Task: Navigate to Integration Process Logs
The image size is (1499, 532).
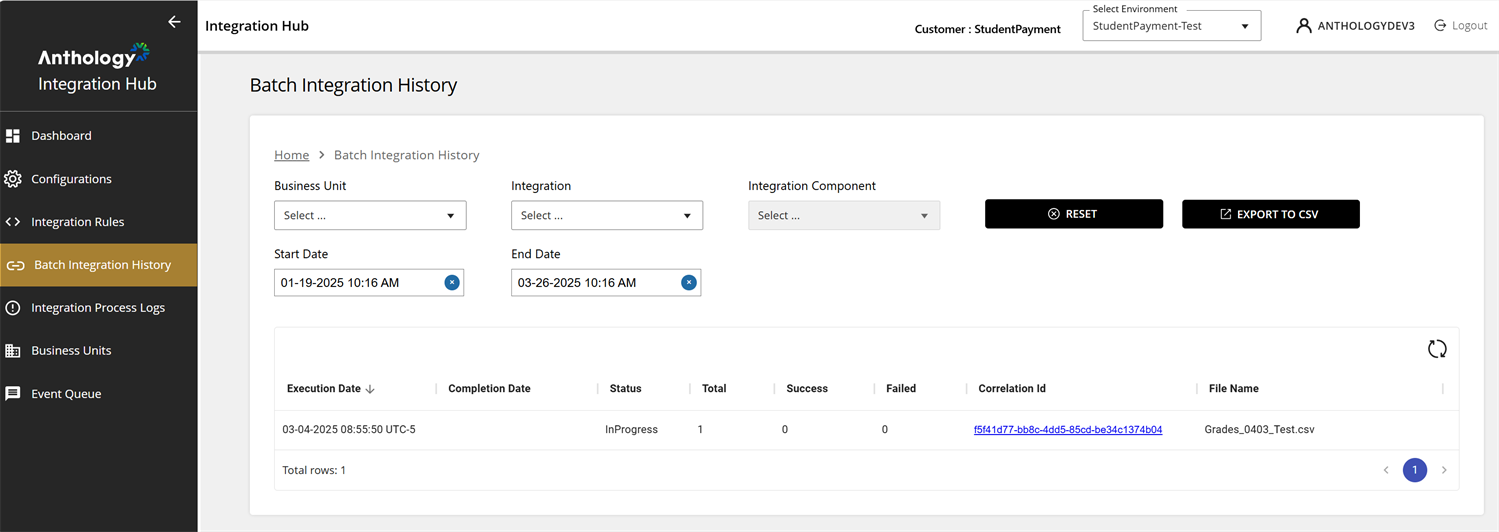Action: click(98, 308)
